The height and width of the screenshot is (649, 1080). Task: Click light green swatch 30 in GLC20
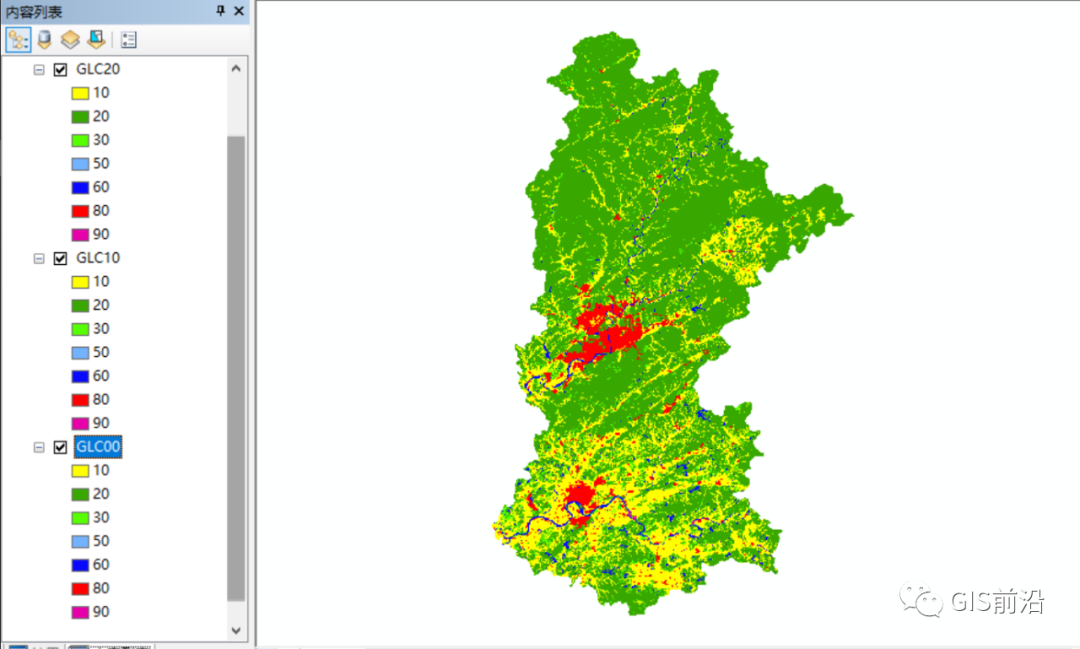(81, 140)
